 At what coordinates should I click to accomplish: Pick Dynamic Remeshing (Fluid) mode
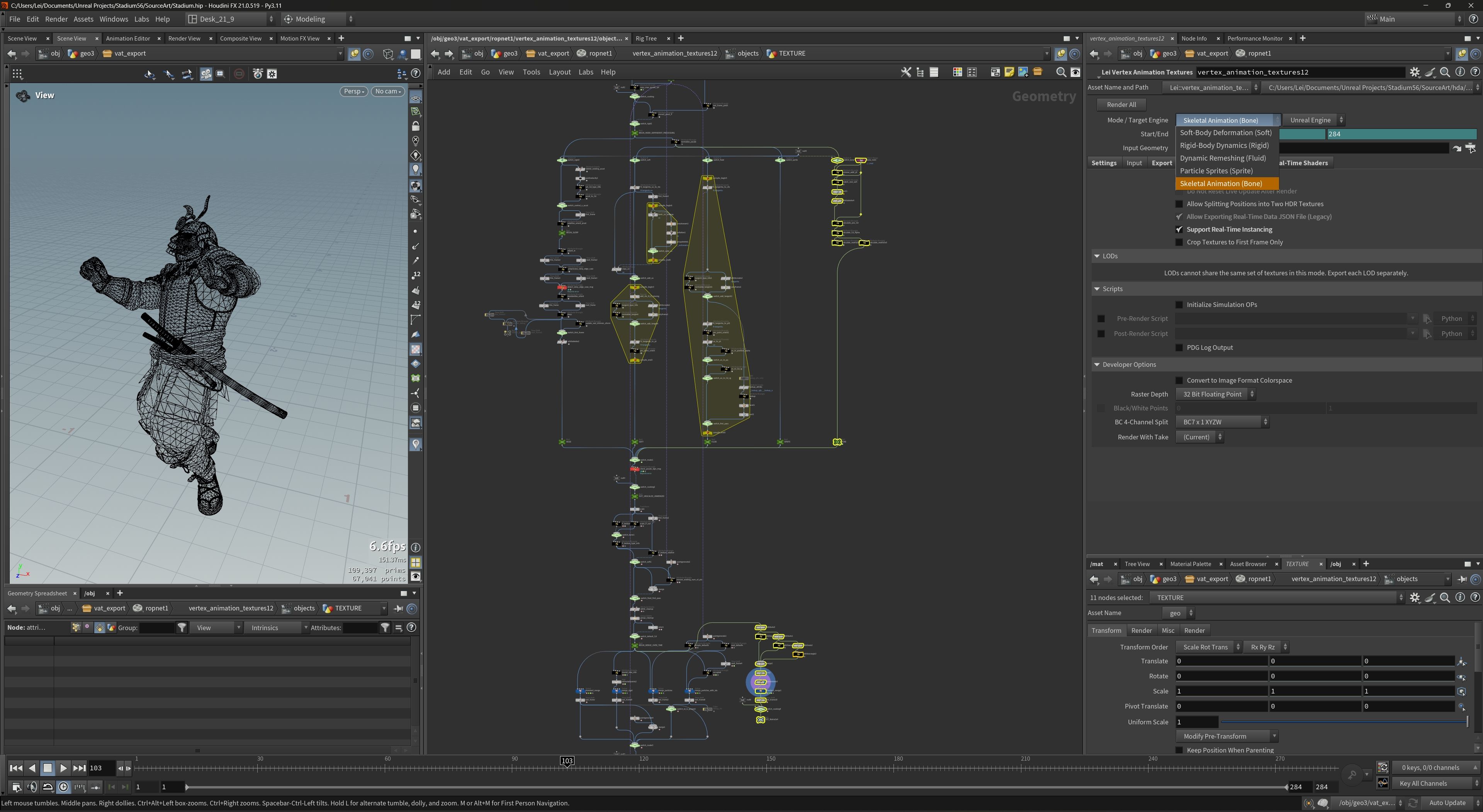(1227, 158)
